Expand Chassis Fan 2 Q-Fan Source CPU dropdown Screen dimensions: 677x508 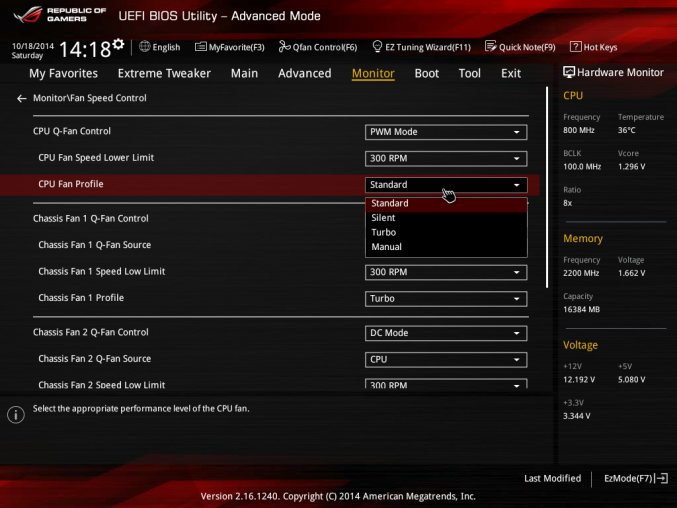point(446,360)
